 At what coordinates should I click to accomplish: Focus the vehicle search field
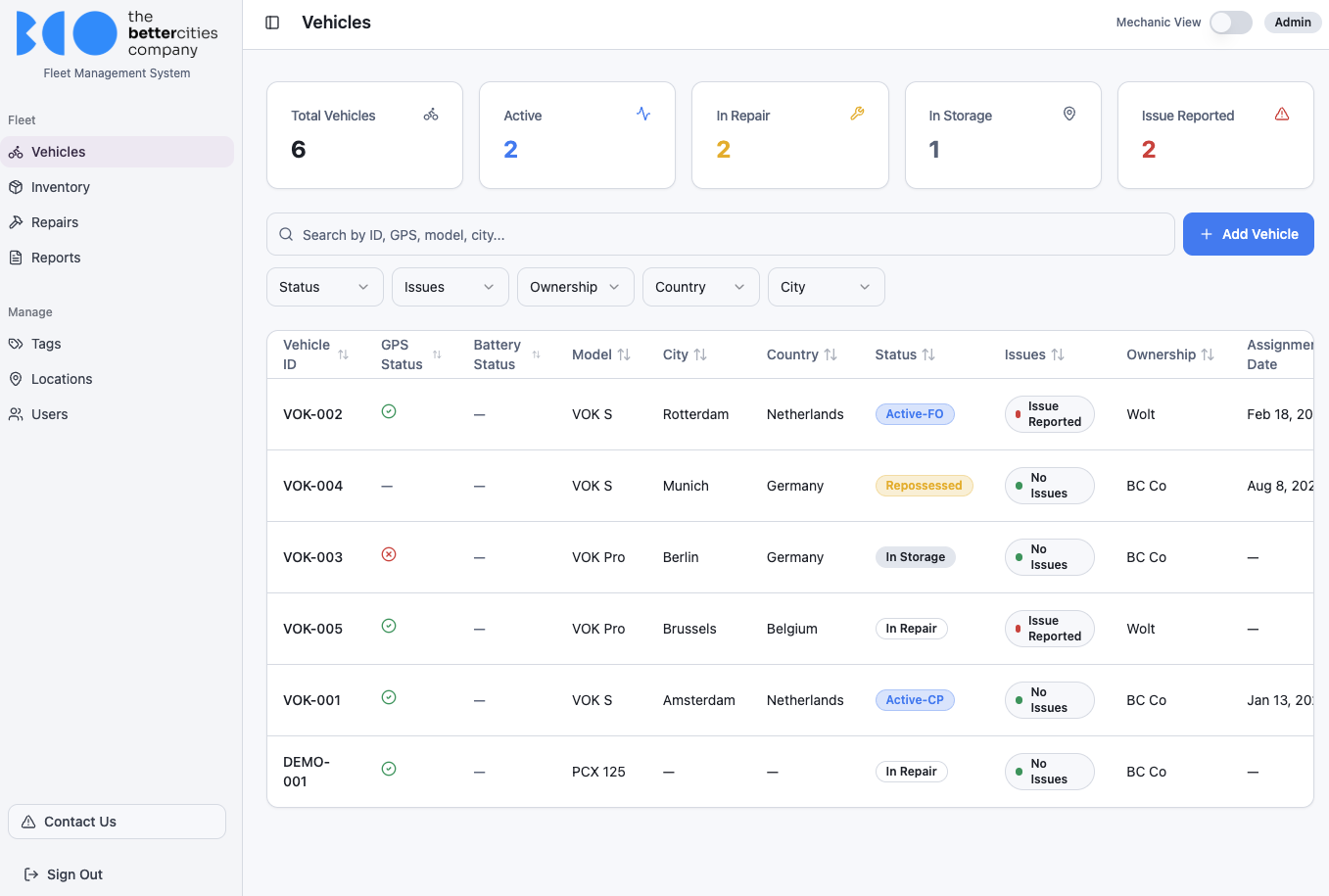[721, 234]
